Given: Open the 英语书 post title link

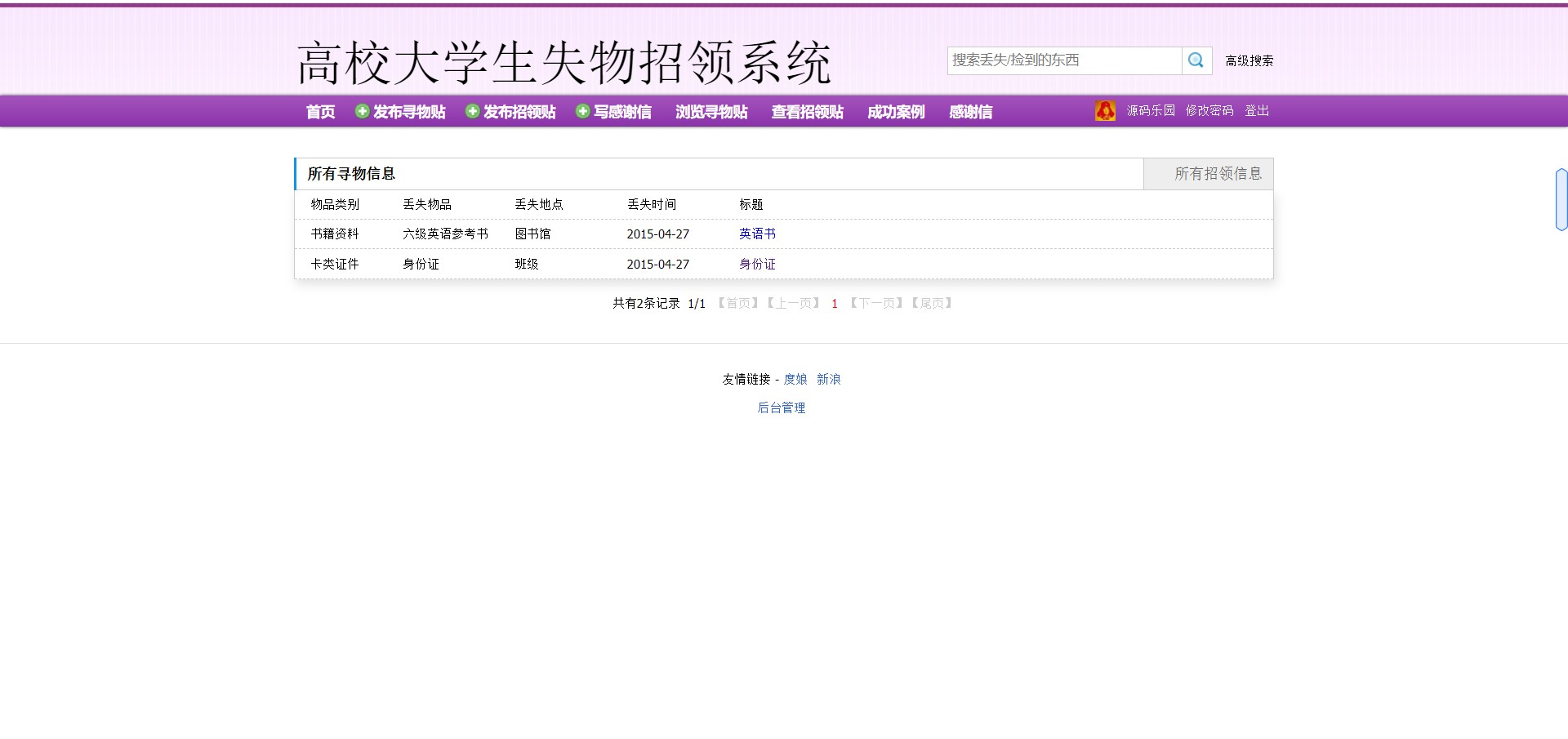Looking at the screenshot, I should point(757,234).
